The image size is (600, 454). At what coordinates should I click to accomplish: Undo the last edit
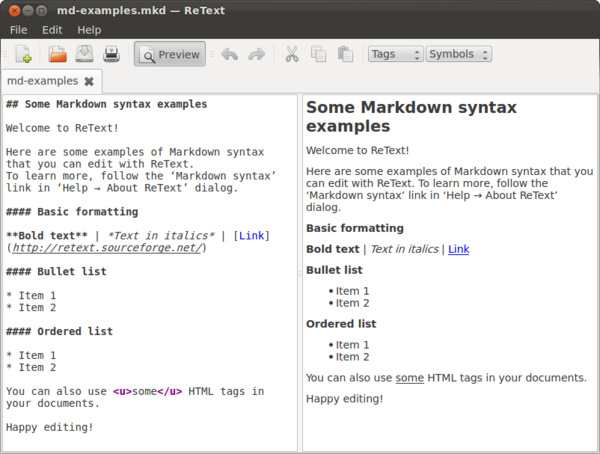click(230, 54)
